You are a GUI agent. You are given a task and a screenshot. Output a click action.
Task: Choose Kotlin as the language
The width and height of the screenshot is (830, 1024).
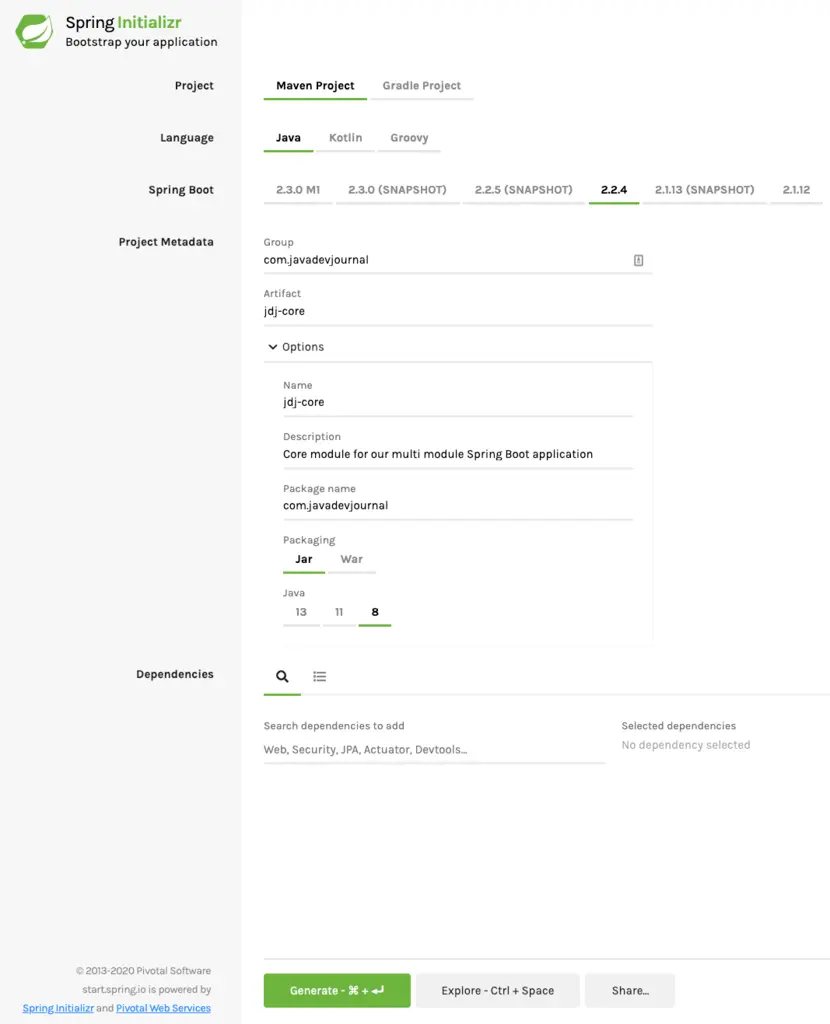pos(345,138)
